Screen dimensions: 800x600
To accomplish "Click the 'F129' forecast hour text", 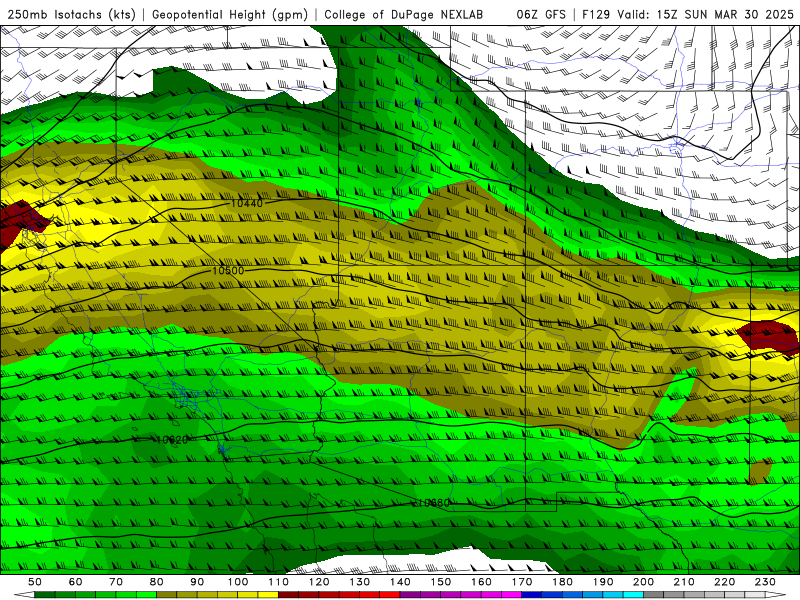I will coord(596,14).
